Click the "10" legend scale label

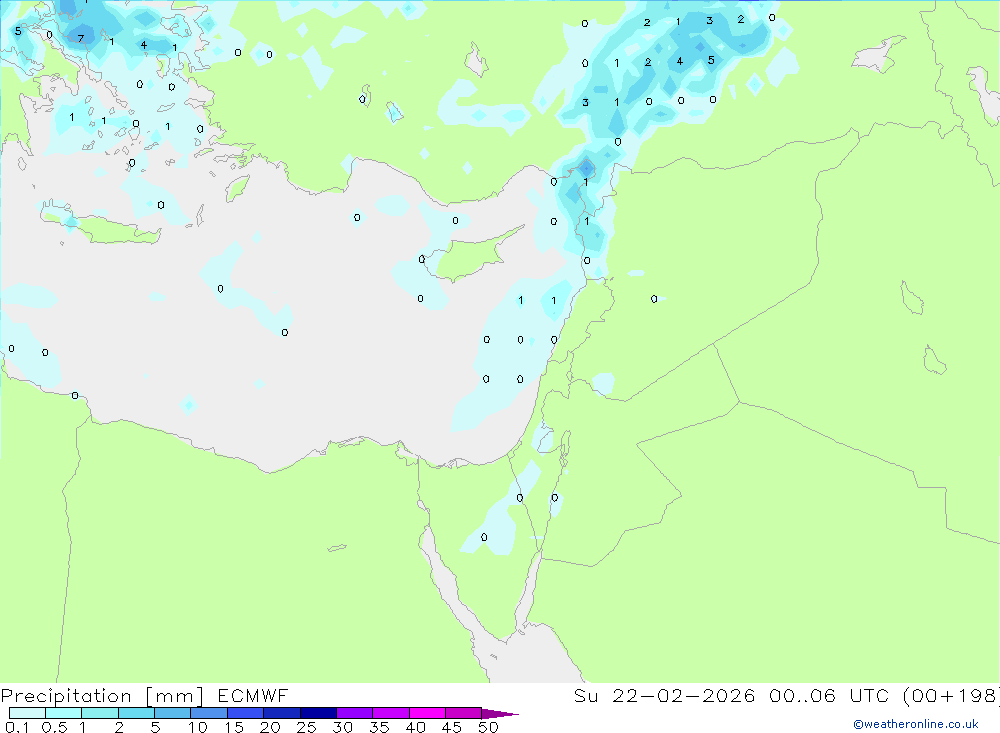(198, 727)
